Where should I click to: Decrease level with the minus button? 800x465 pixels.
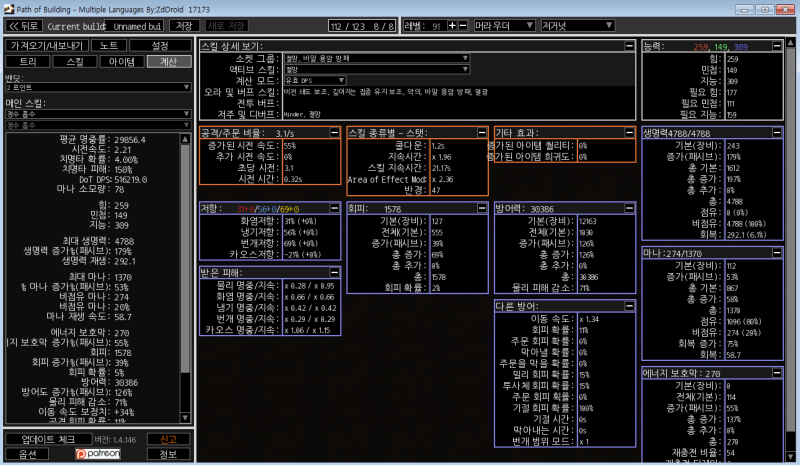click(x=463, y=26)
